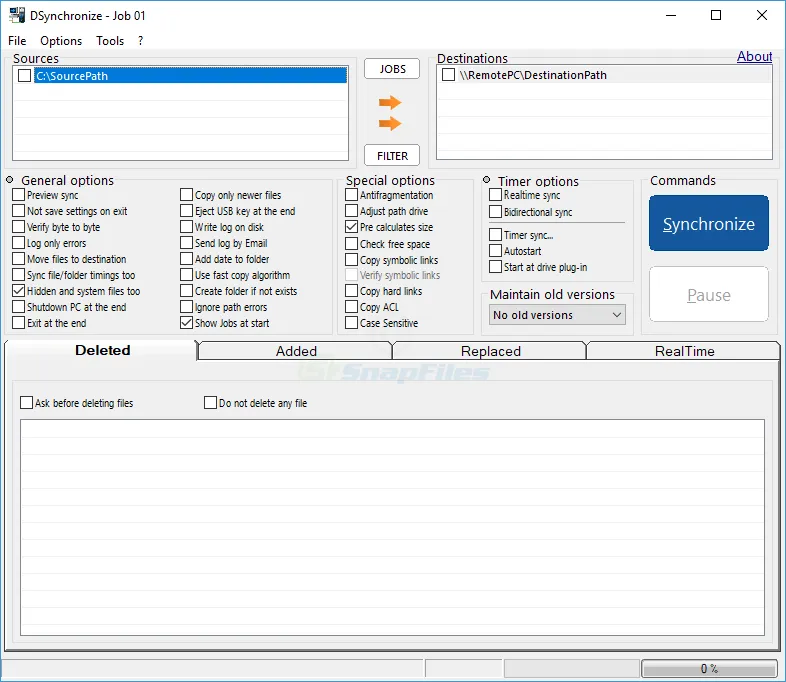Open the File menu
Screen dimensions: 786x682
tap(17, 41)
